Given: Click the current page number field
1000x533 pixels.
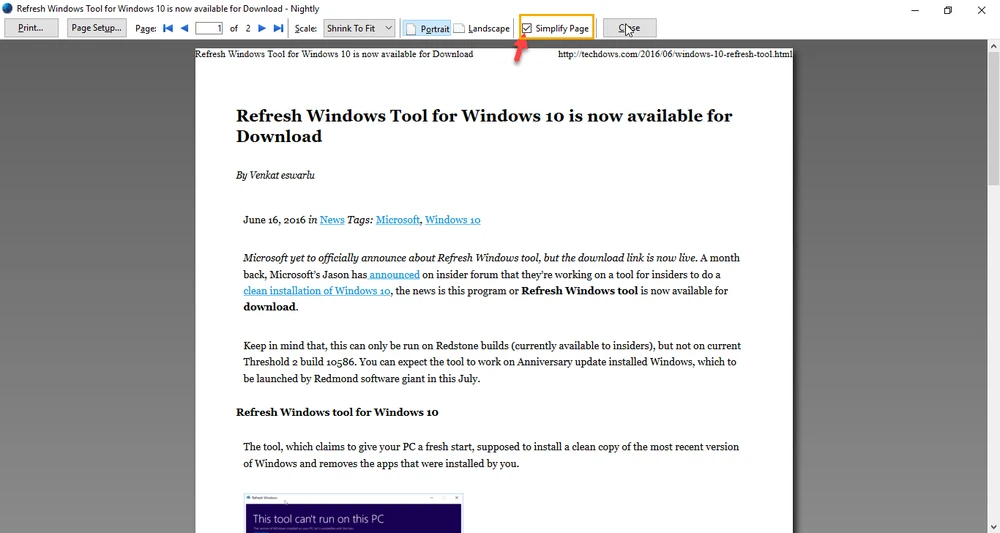Looking at the screenshot, I should pos(209,28).
